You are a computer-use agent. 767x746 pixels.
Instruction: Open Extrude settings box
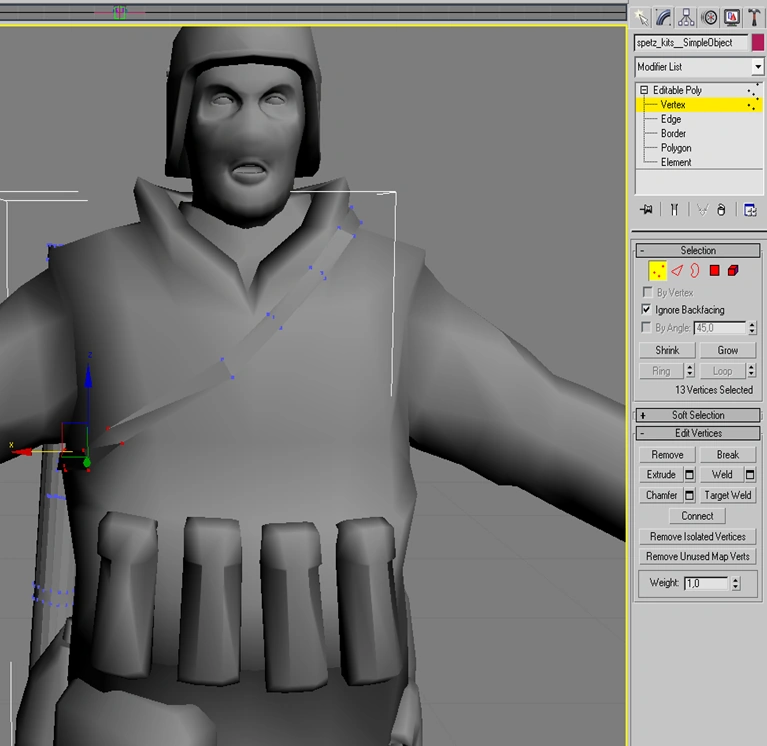pos(689,475)
